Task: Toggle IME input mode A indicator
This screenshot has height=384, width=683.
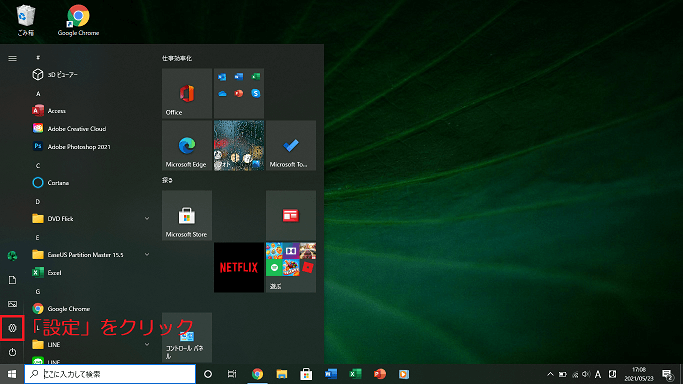Action: pyautogui.click(x=598, y=374)
